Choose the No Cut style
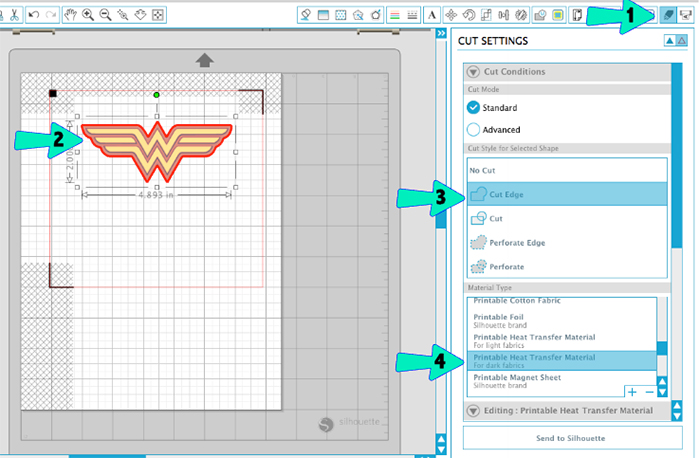The image size is (700, 458). (567, 170)
